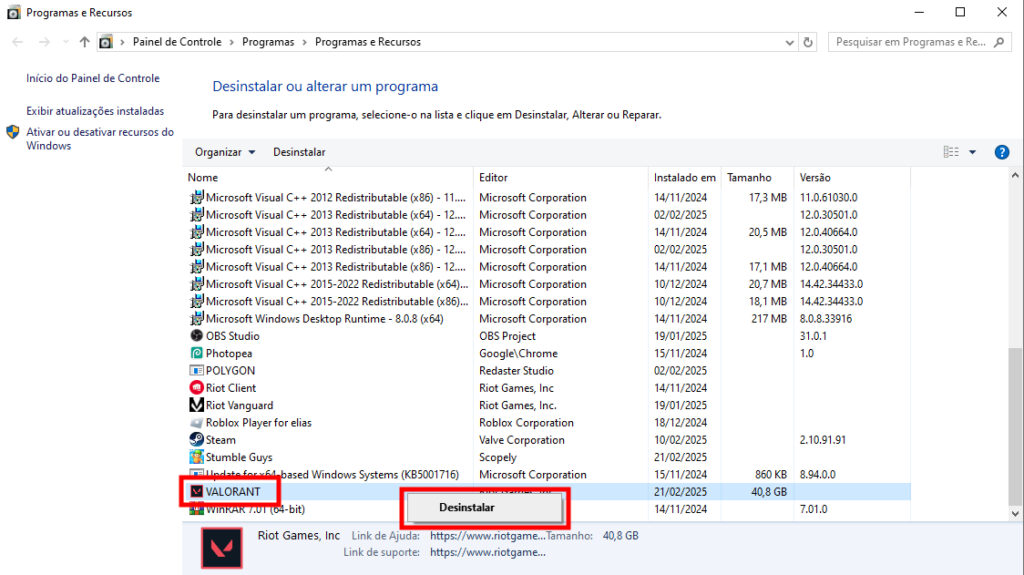The height and width of the screenshot is (575, 1024).
Task: Click the Riot Client icon
Action: 197,388
